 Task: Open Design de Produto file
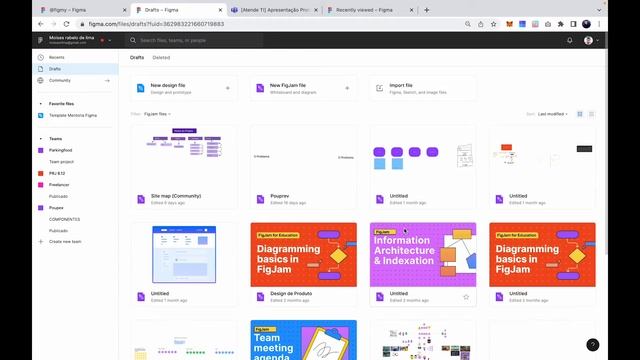pos(303,264)
